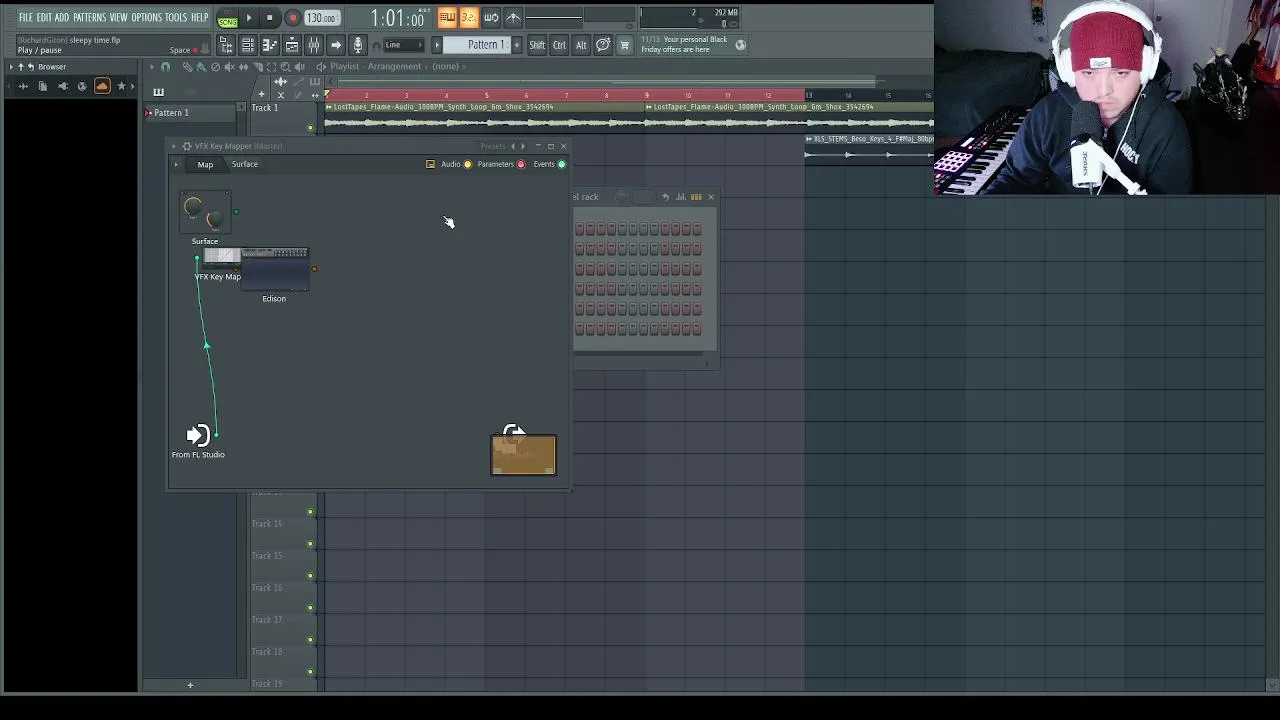Click the previous preset arrow
1280x720 pixels.
[513, 146]
